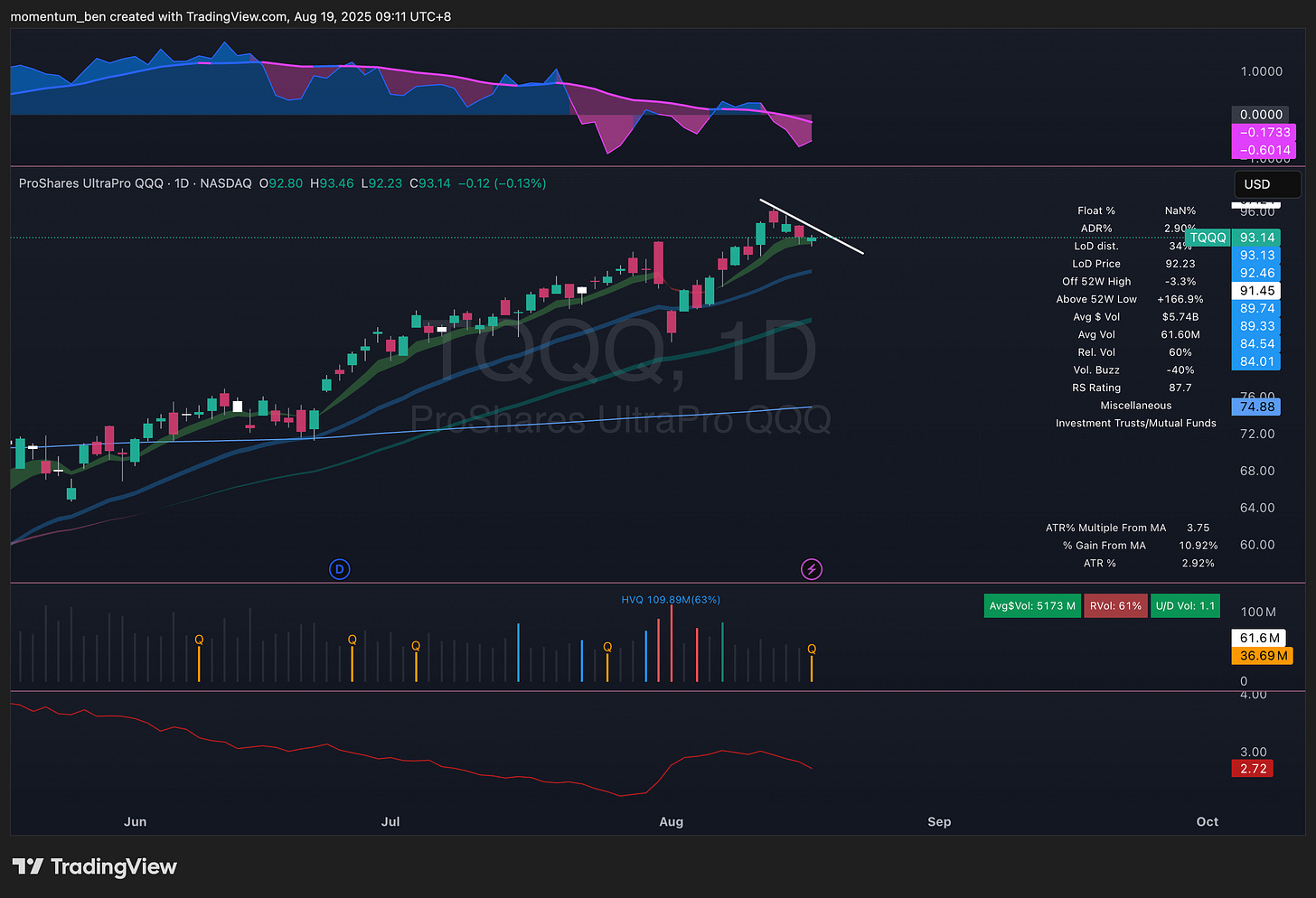Click the red 2.72 indicator value label
This screenshot has width=1316, height=898.
[1253, 769]
